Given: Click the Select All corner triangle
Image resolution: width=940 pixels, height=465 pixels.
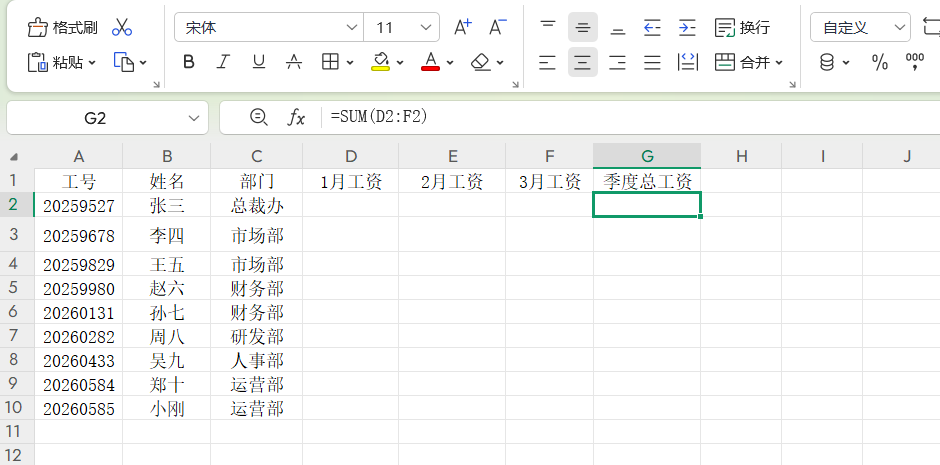Looking at the screenshot, I should (x=14, y=158).
